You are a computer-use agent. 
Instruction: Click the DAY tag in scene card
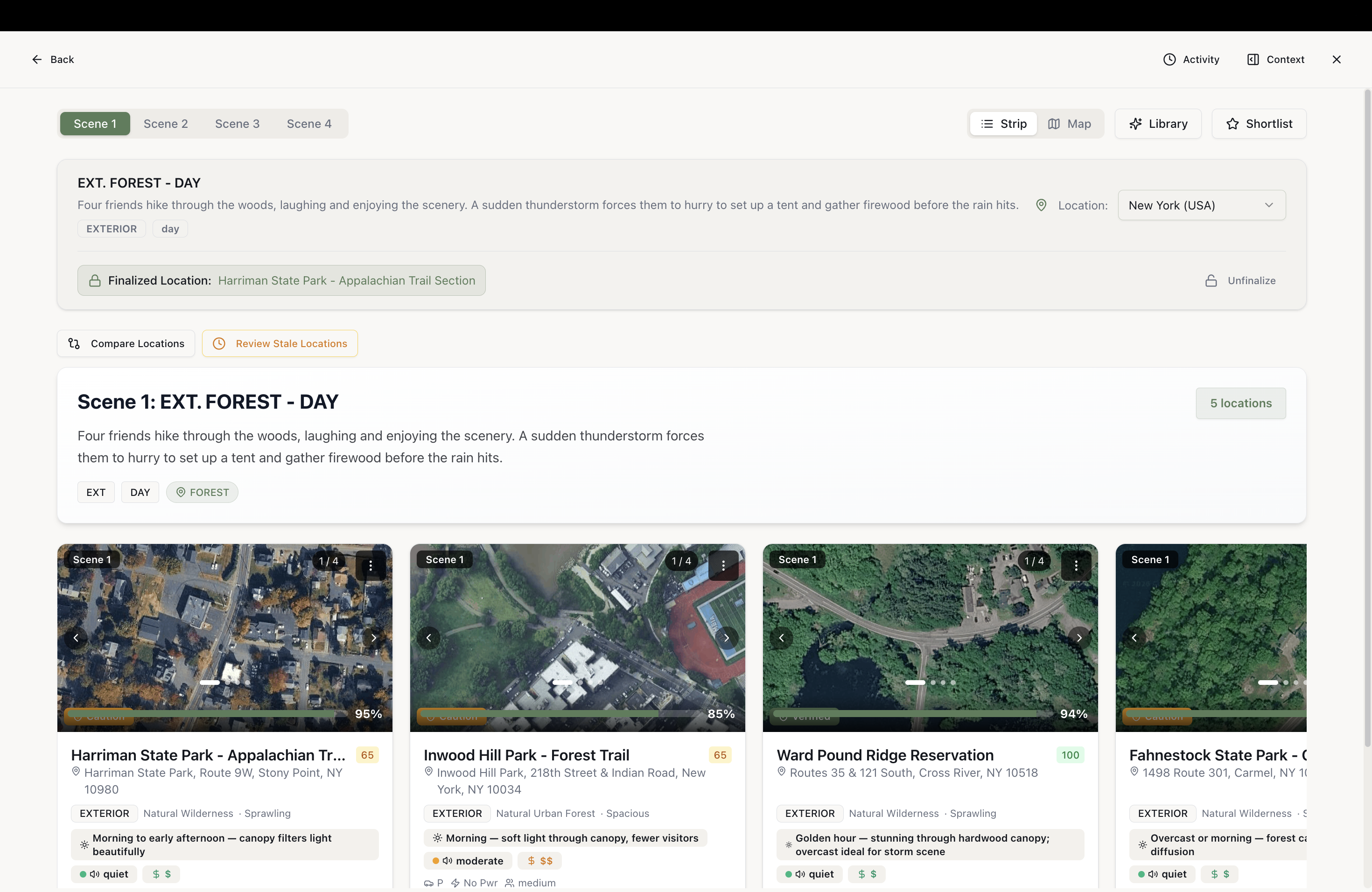[x=140, y=492]
